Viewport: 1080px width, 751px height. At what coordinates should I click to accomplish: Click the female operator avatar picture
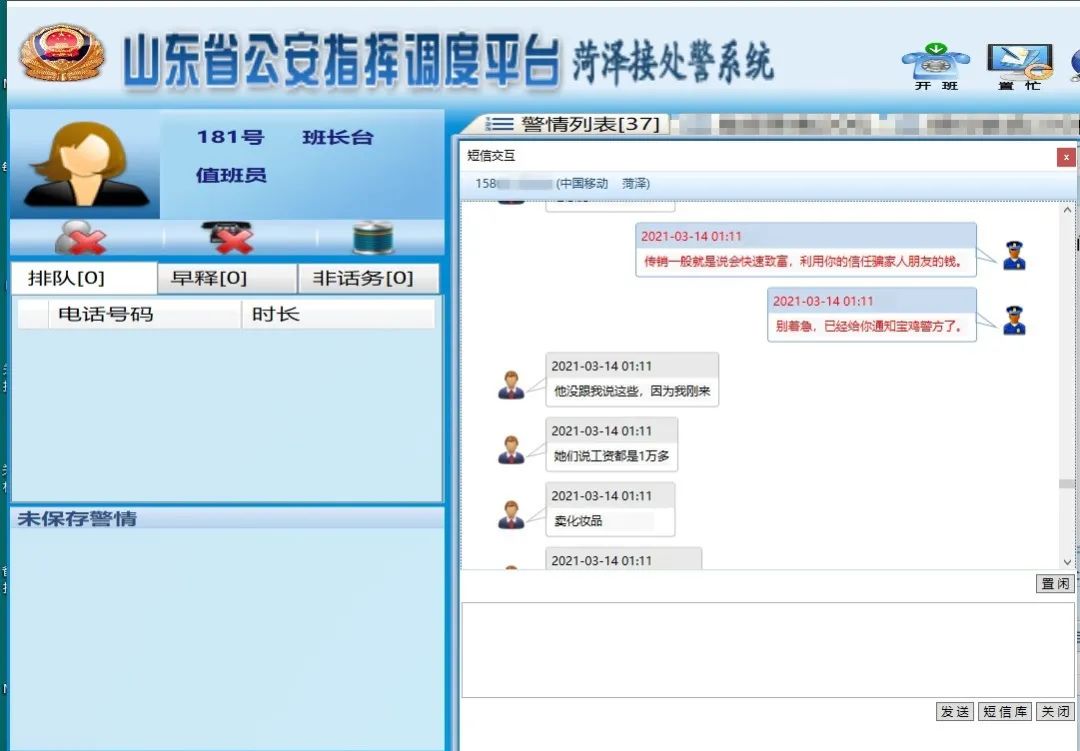click(x=84, y=166)
